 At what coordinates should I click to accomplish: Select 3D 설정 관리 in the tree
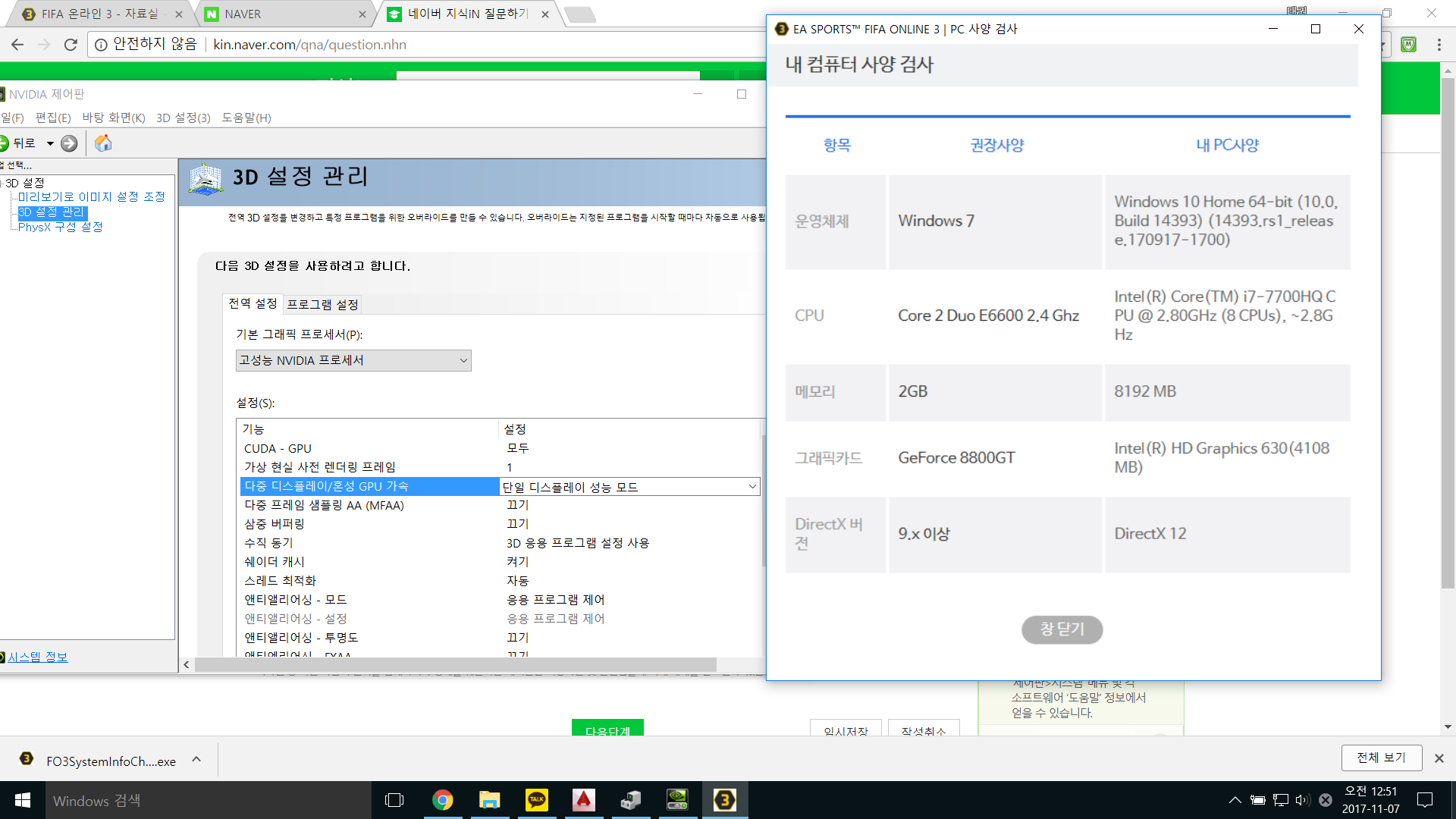(52, 212)
